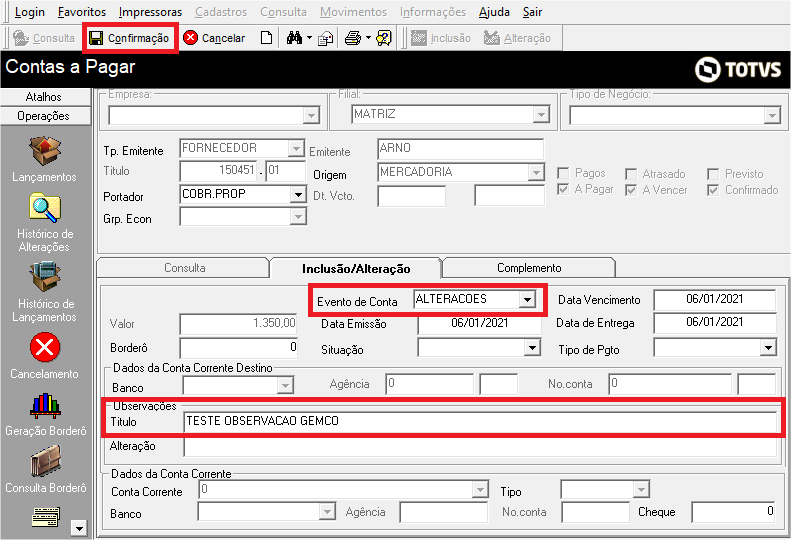Open Histórico de Alterações magnifier icon

pyautogui.click(x=44, y=208)
